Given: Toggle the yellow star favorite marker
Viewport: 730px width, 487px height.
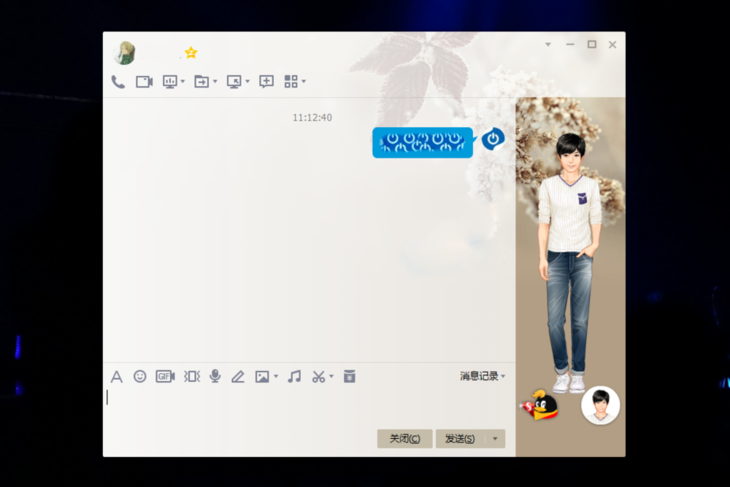Looking at the screenshot, I should 191,52.
